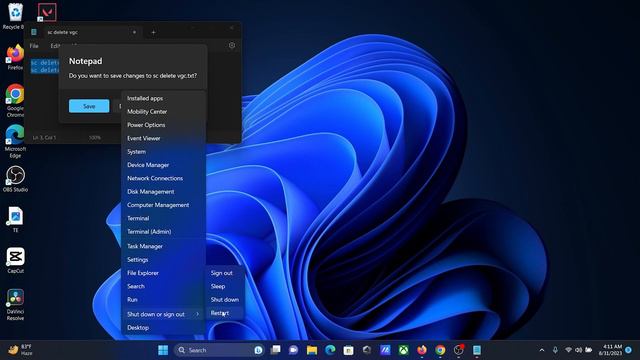This screenshot has width=640, height=360.
Task: Open Microsoft Edge on the taskbar
Action: [330, 350]
